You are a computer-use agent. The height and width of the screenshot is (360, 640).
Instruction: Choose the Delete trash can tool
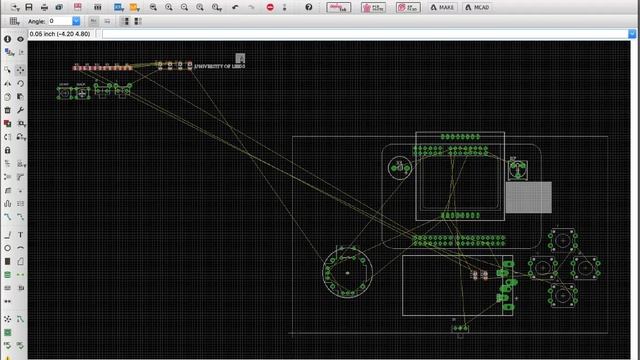click(x=7, y=110)
